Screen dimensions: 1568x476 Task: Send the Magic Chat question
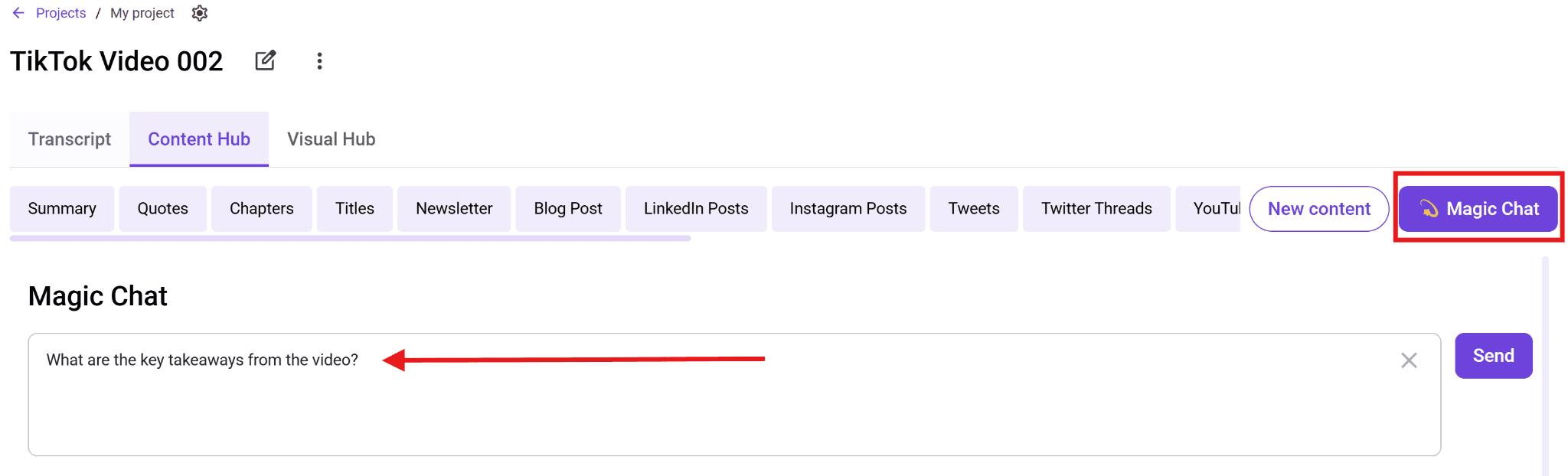pyautogui.click(x=1494, y=356)
